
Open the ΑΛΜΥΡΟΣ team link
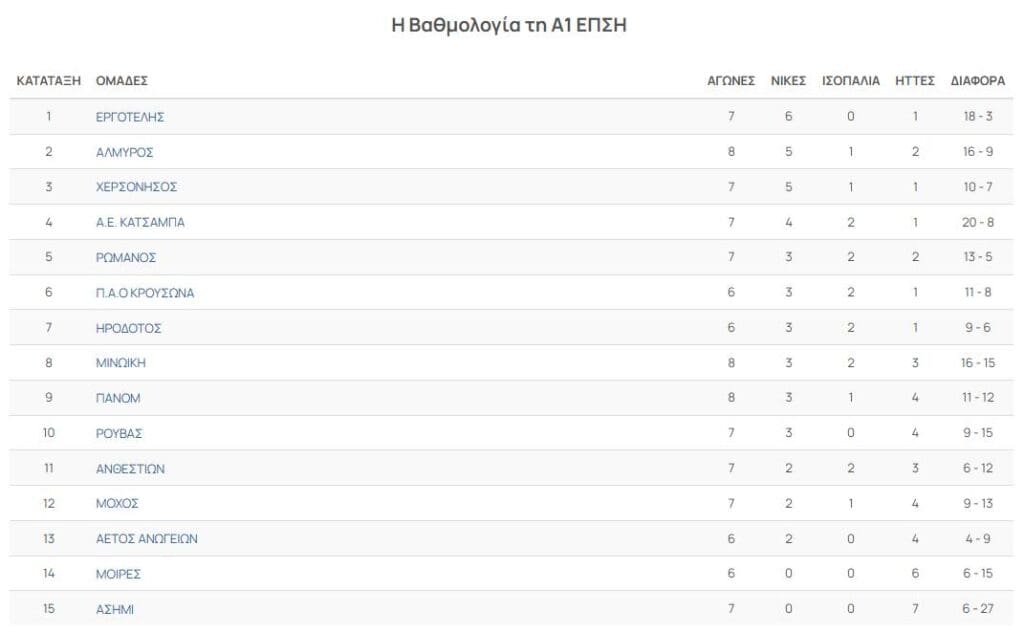click(125, 152)
